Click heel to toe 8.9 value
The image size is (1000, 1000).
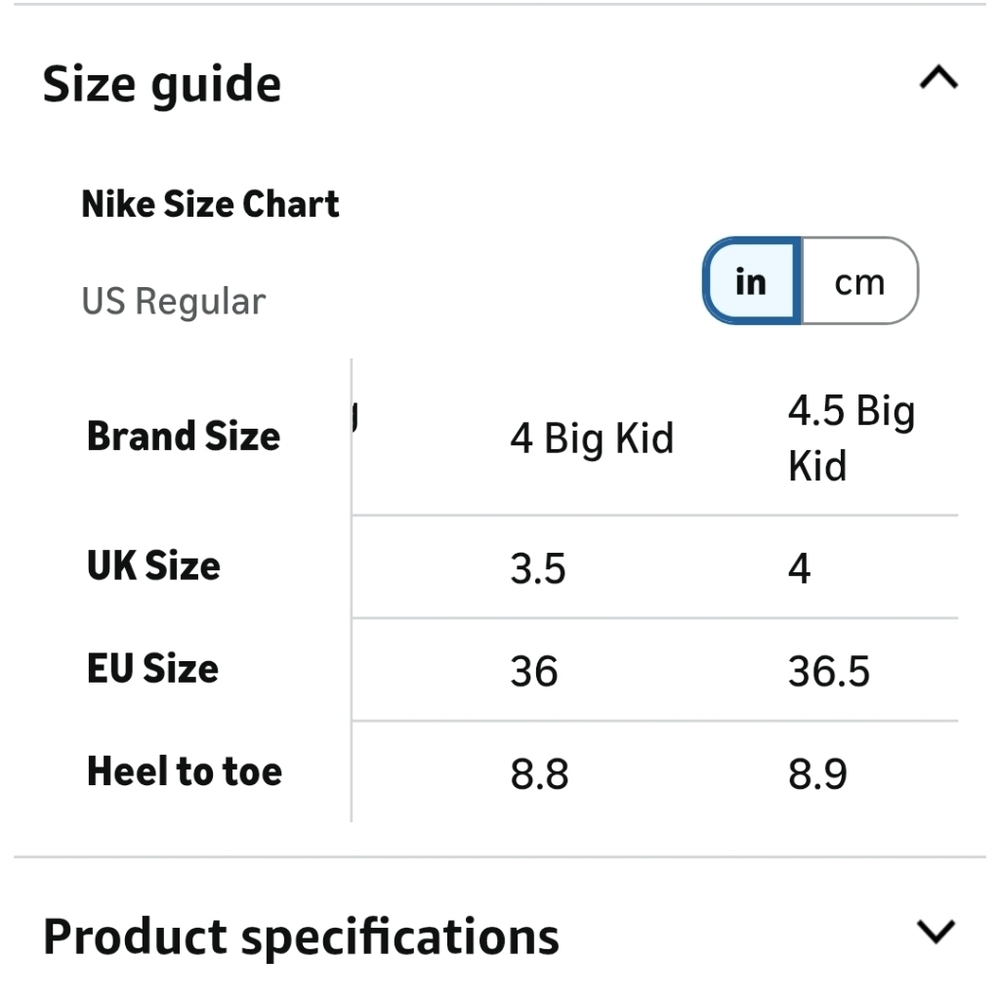coord(818,774)
